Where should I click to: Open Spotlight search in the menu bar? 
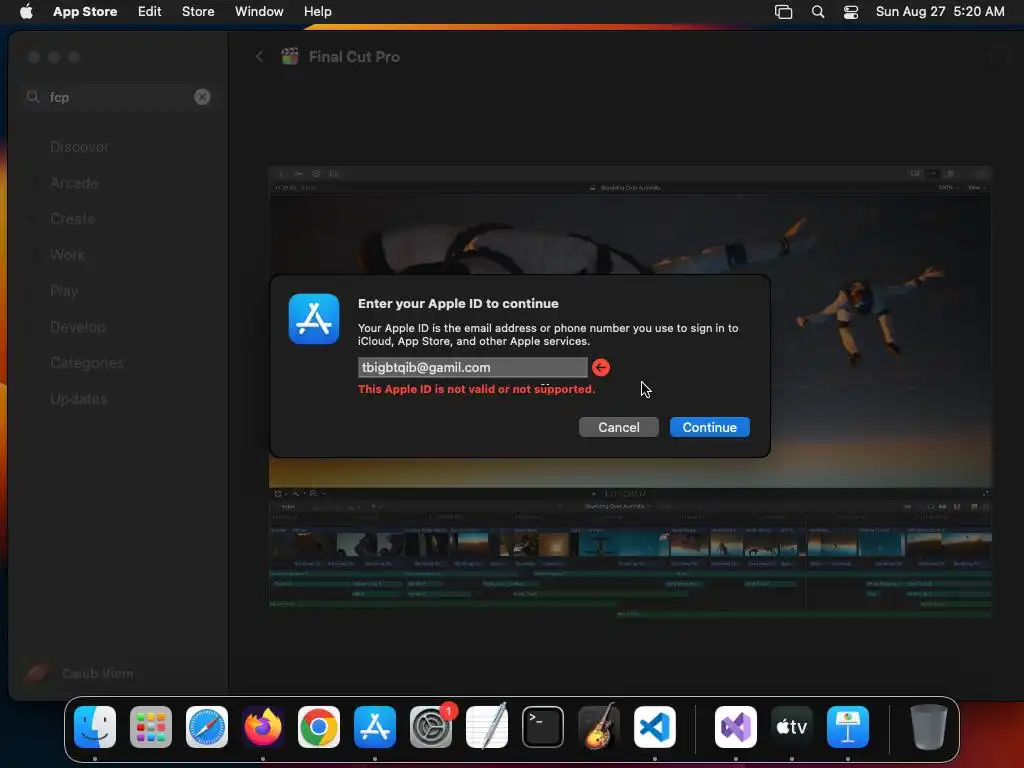[818, 12]
